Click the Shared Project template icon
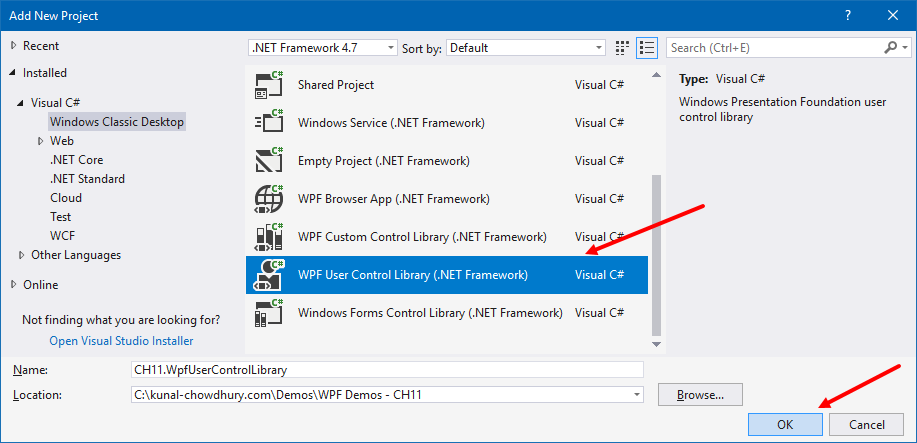 click(270, 85)
